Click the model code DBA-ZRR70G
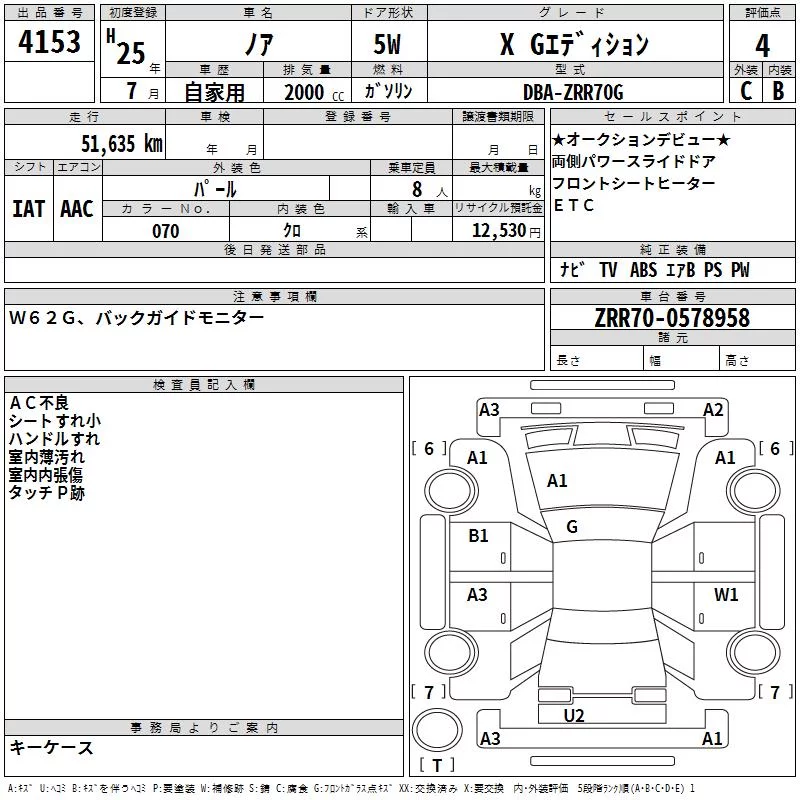800x800 pixels. coord(573,92)
